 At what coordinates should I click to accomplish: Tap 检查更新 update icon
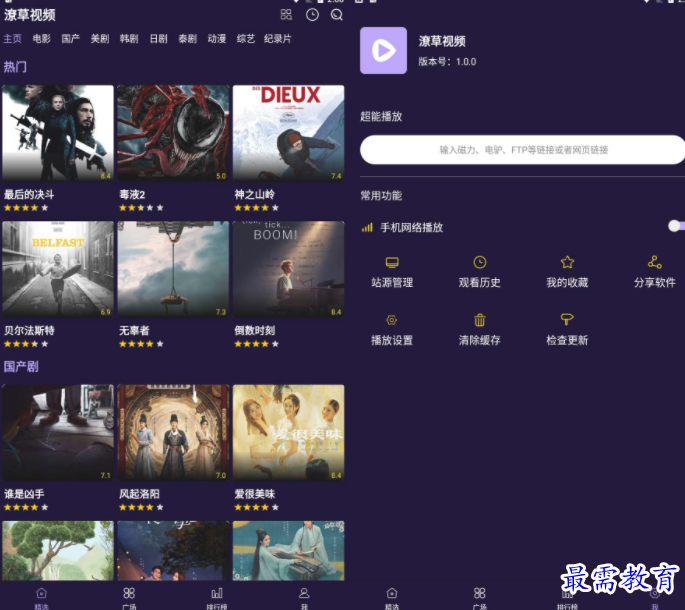(x=567, y=319)
